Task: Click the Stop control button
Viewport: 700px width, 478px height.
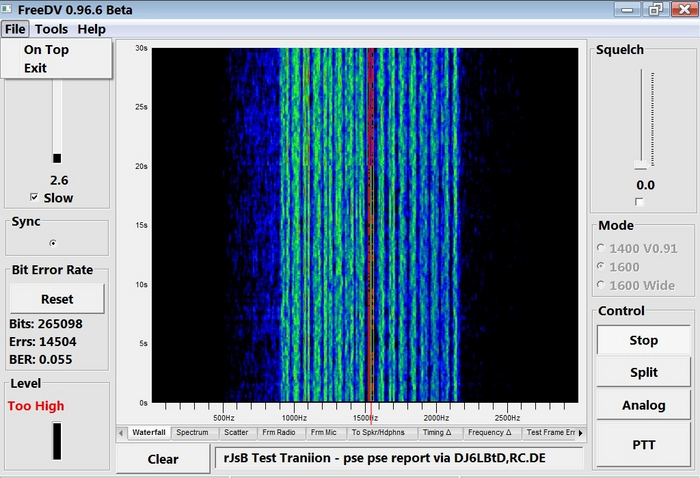Action: (x=643, y=340)
